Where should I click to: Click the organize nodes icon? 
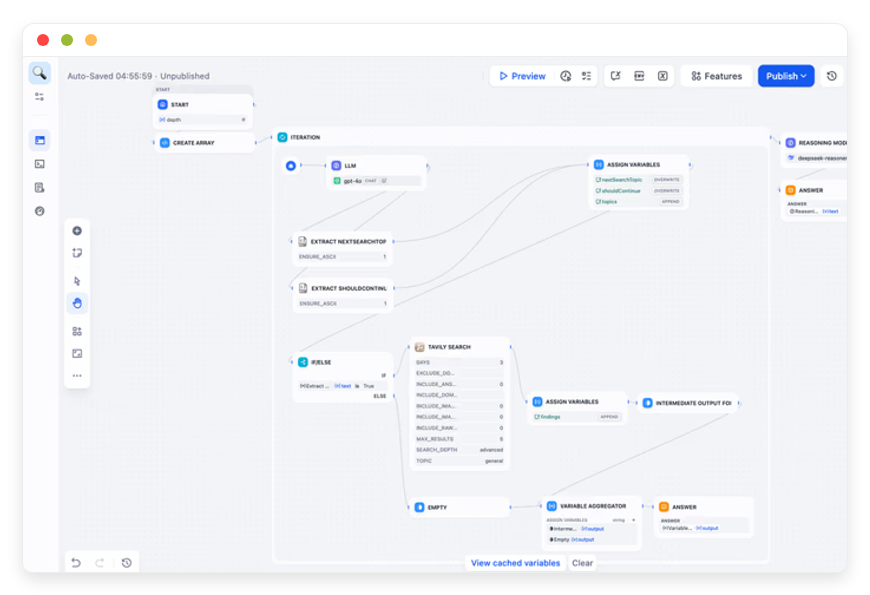[77, 331]
